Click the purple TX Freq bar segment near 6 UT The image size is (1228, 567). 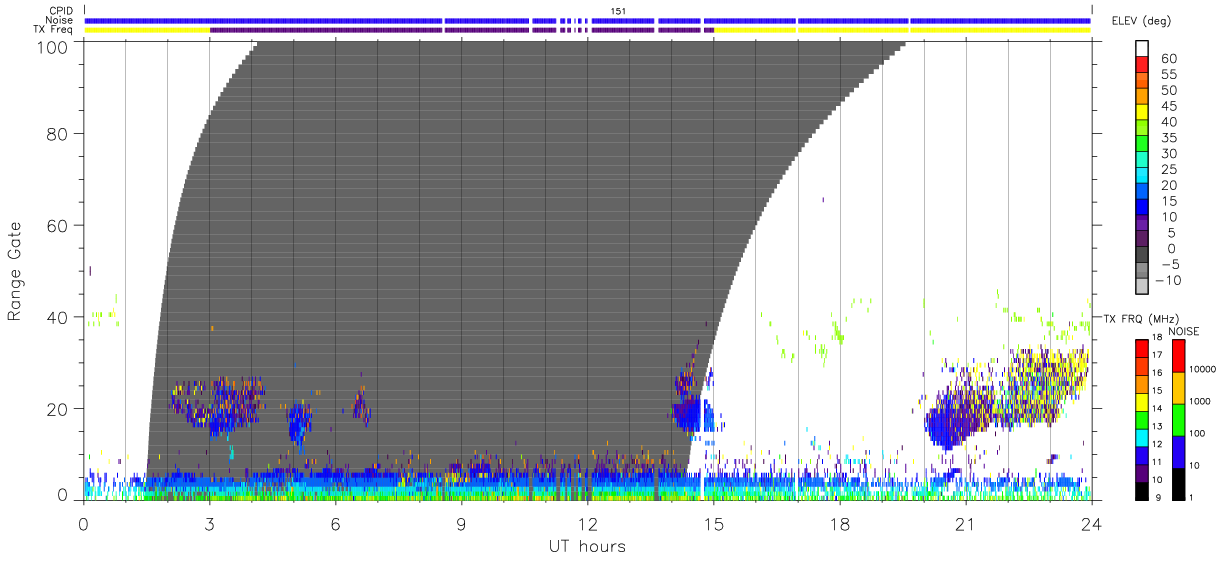point(327,30)
